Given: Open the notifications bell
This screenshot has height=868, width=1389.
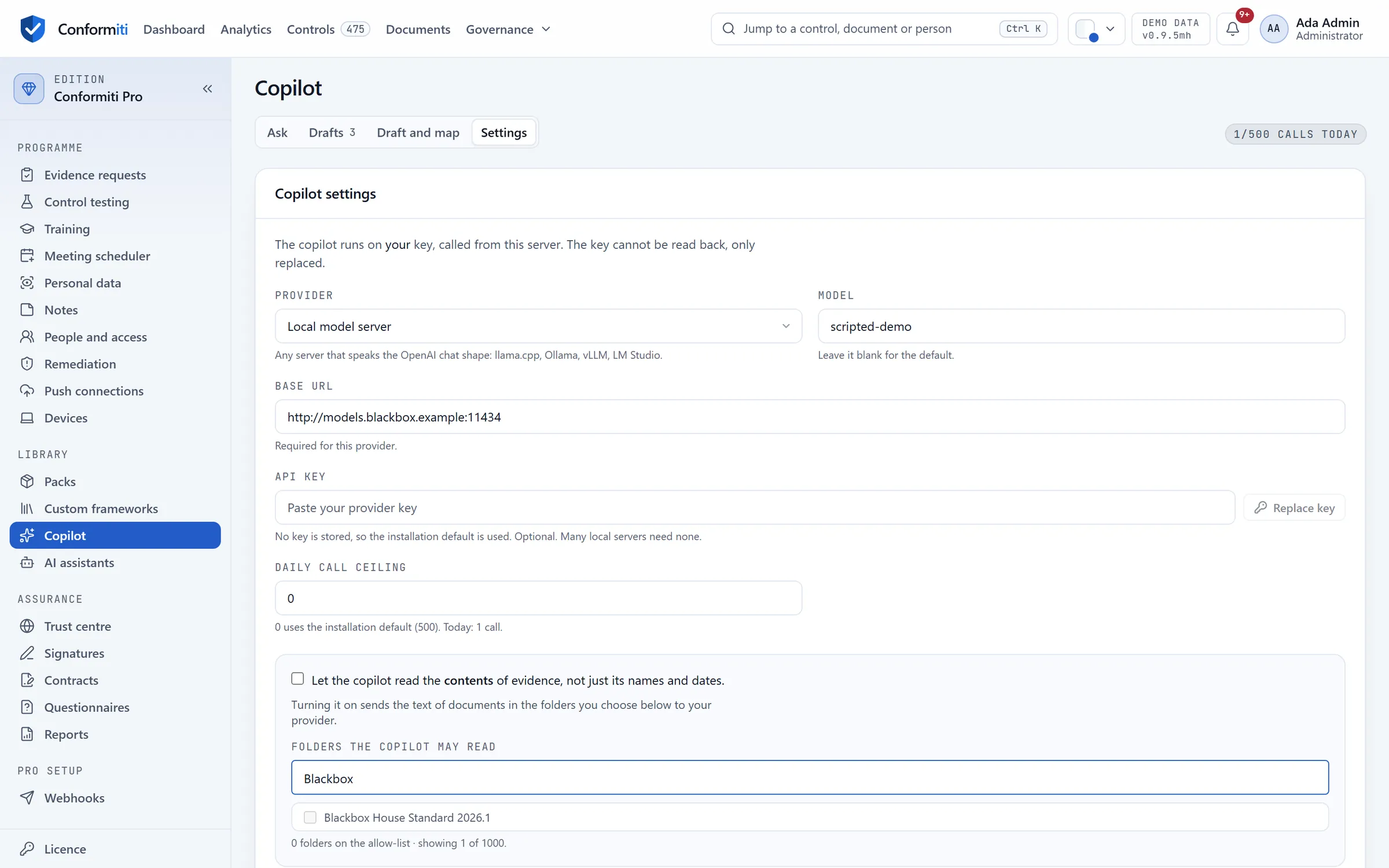Looking at the screenshot, I should 1233,28.
